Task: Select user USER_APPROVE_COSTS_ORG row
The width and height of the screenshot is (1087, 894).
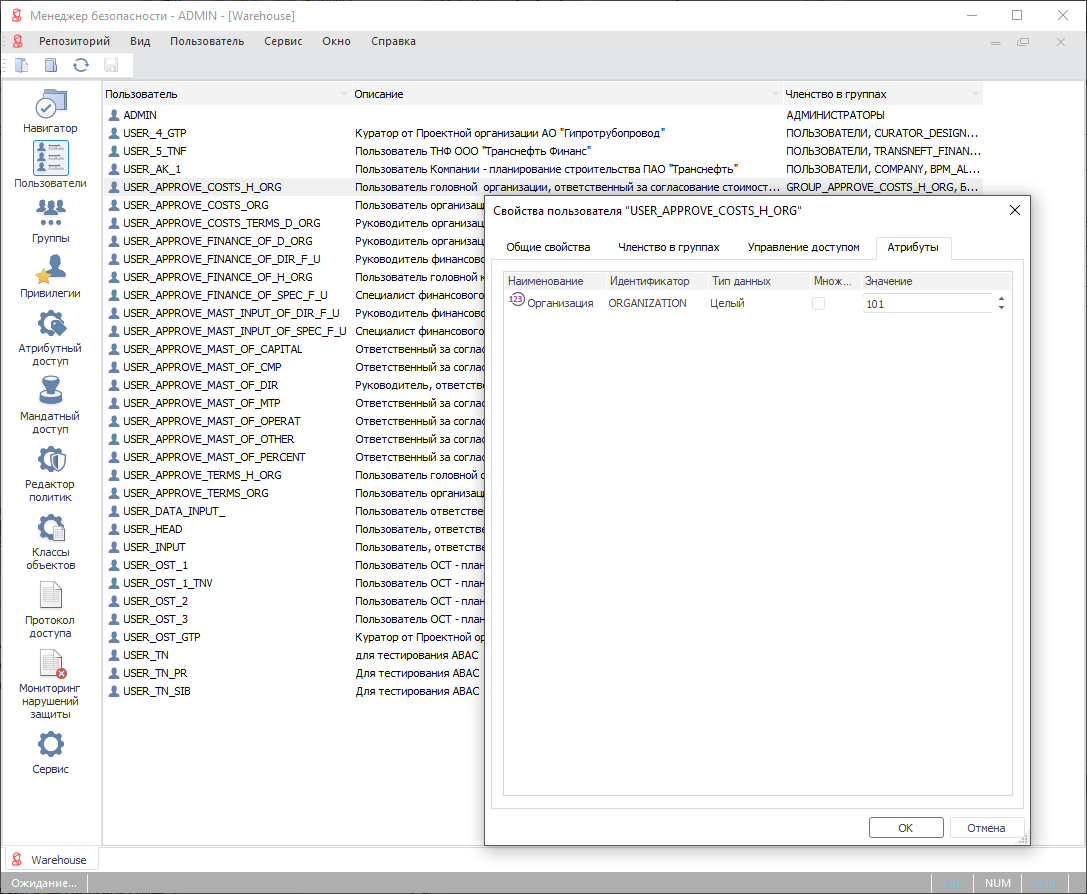Action: pos(294,205)
